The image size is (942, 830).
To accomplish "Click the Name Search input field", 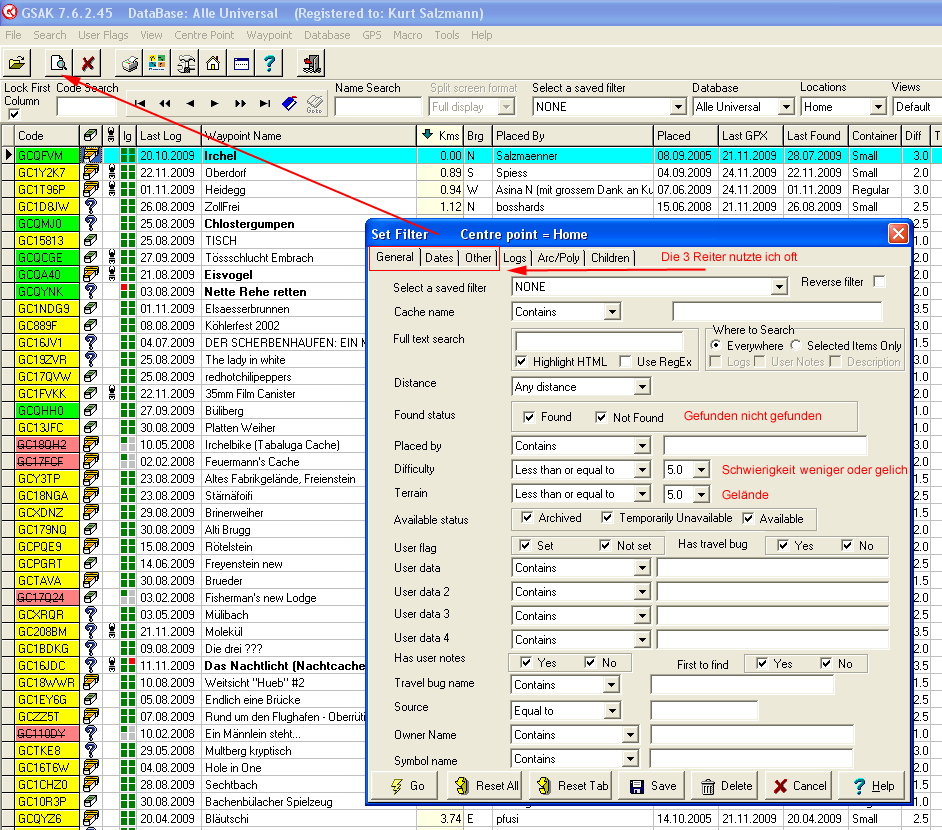I will point(378,107).
